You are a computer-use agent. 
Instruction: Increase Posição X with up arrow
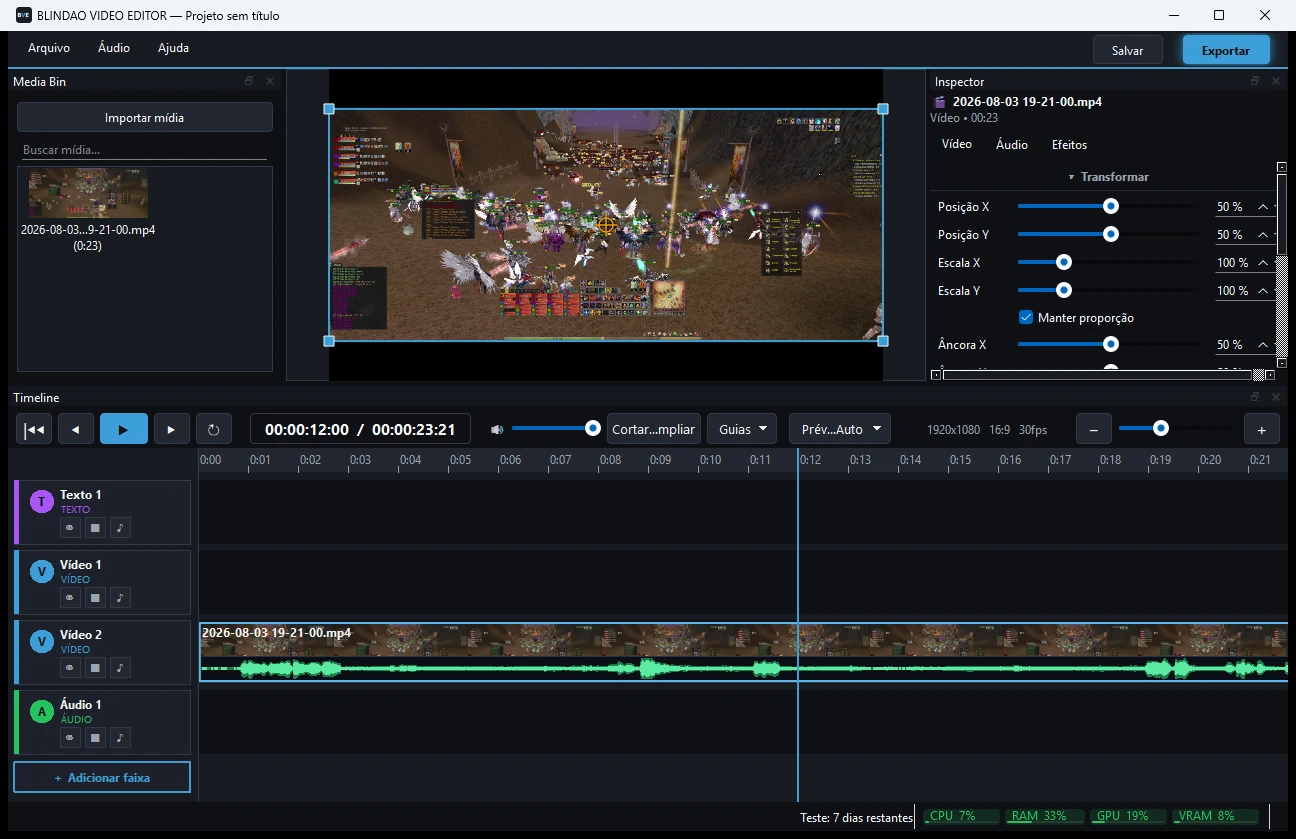coord(1263,207)
